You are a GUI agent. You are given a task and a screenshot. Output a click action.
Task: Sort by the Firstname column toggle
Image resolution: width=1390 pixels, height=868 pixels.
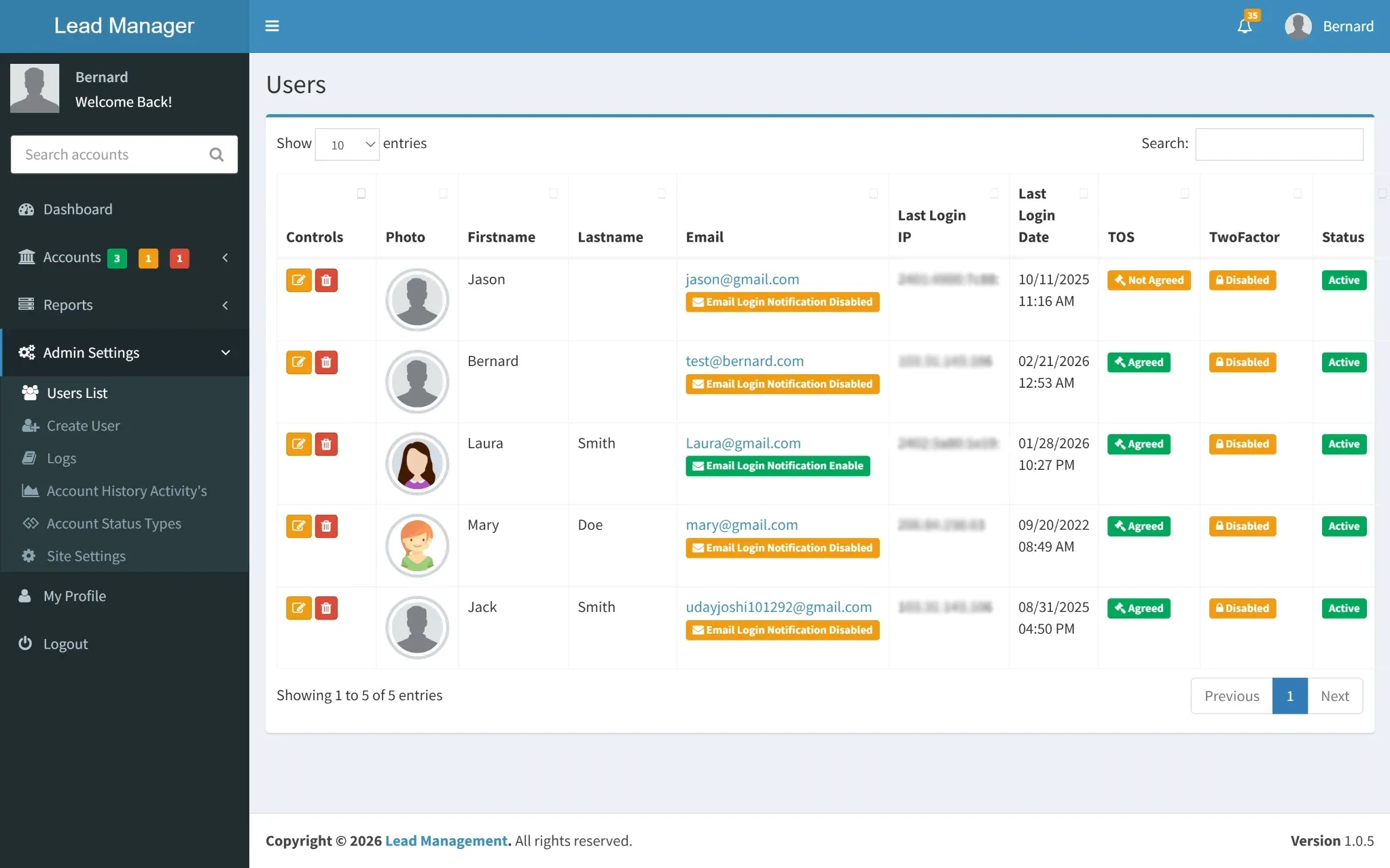click(x=554, y=194)
